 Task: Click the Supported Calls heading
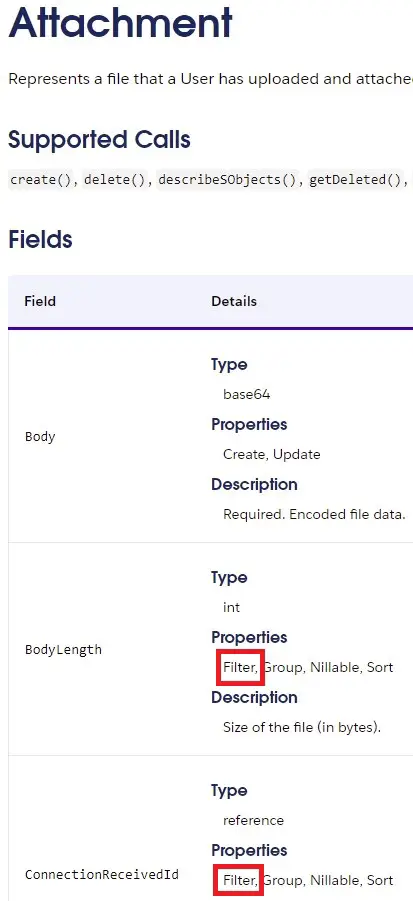[99, 140]
